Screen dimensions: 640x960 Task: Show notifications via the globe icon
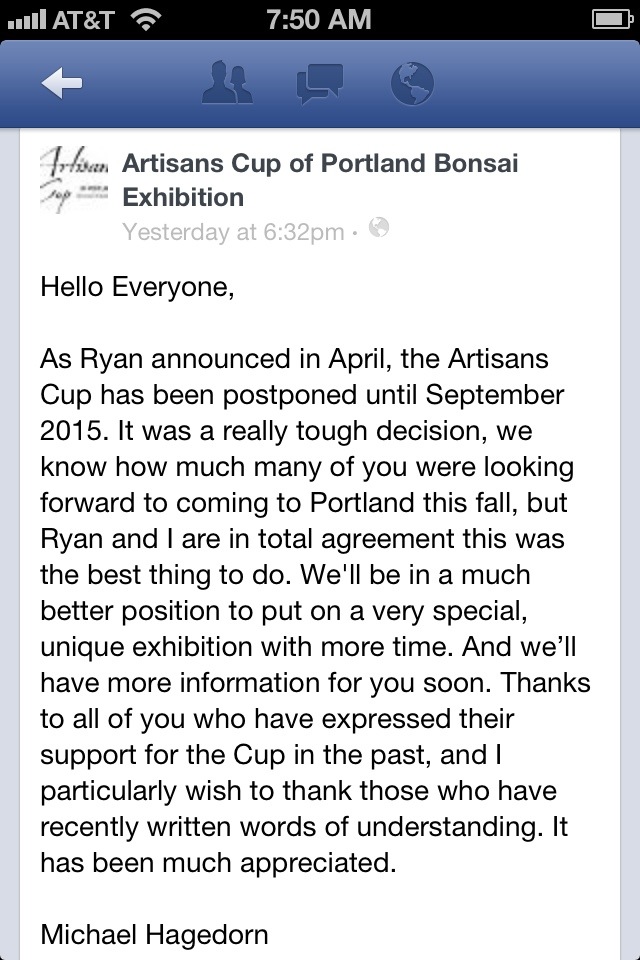411,83
